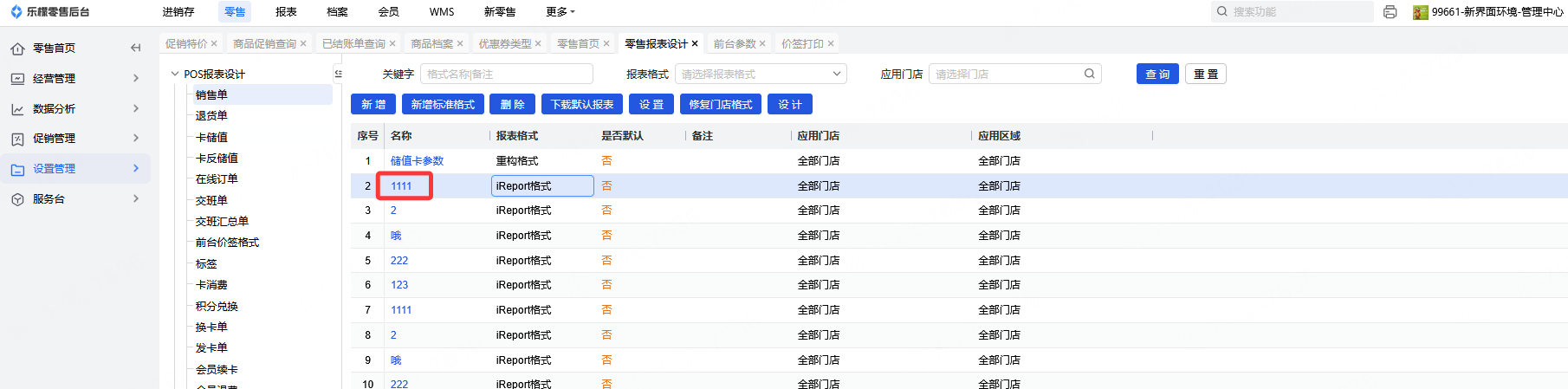
Task: Click the user avatar image at top right
Action: 1420,12
